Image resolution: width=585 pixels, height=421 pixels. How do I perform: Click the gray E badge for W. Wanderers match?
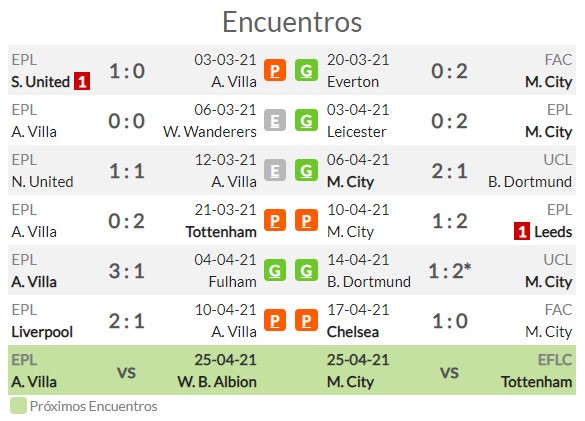pos(275,120)
